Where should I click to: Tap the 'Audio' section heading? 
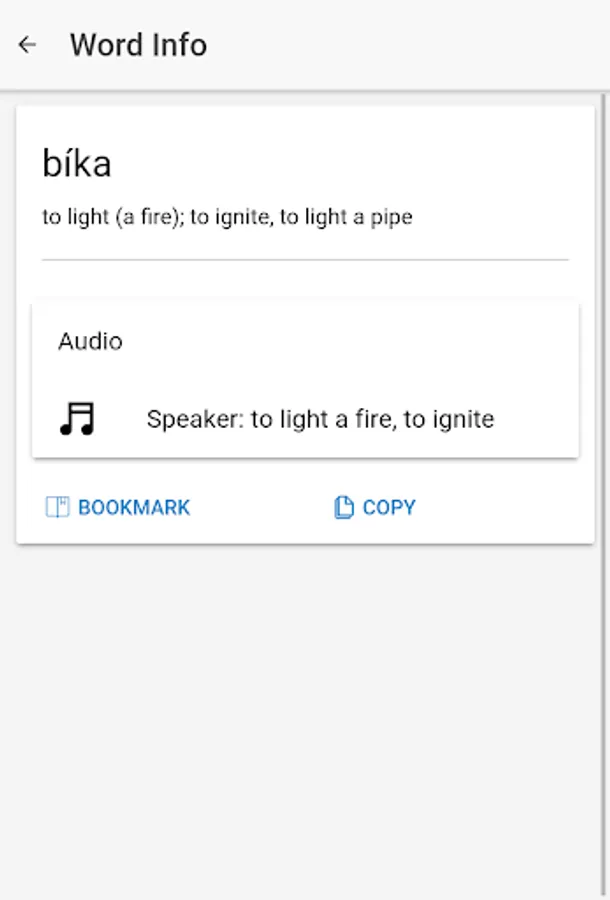(90, 341)
